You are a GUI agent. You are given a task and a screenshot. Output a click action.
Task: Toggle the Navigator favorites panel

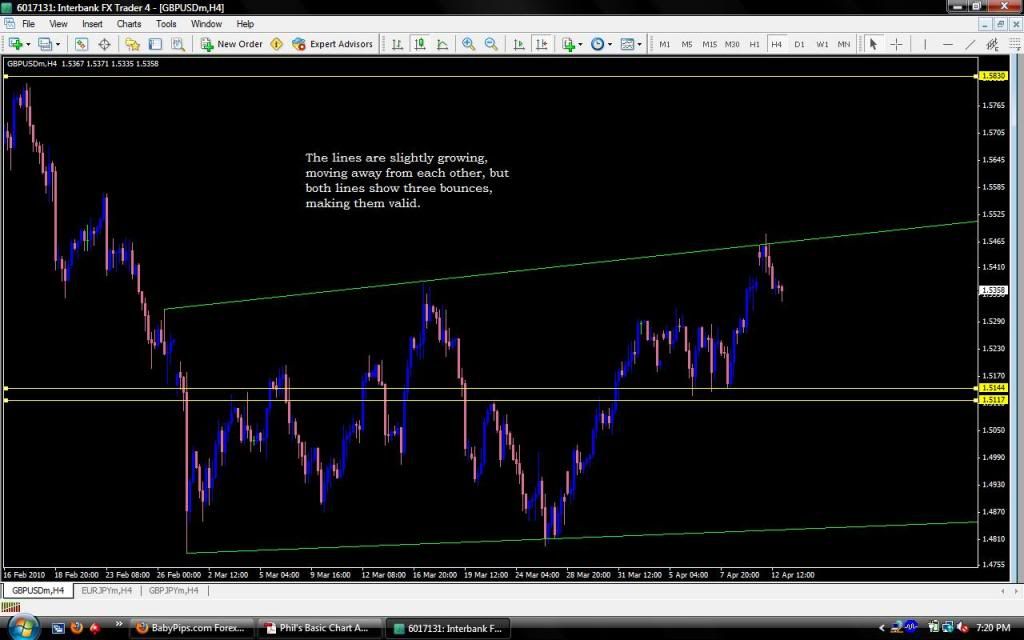(x=133, y=44)
